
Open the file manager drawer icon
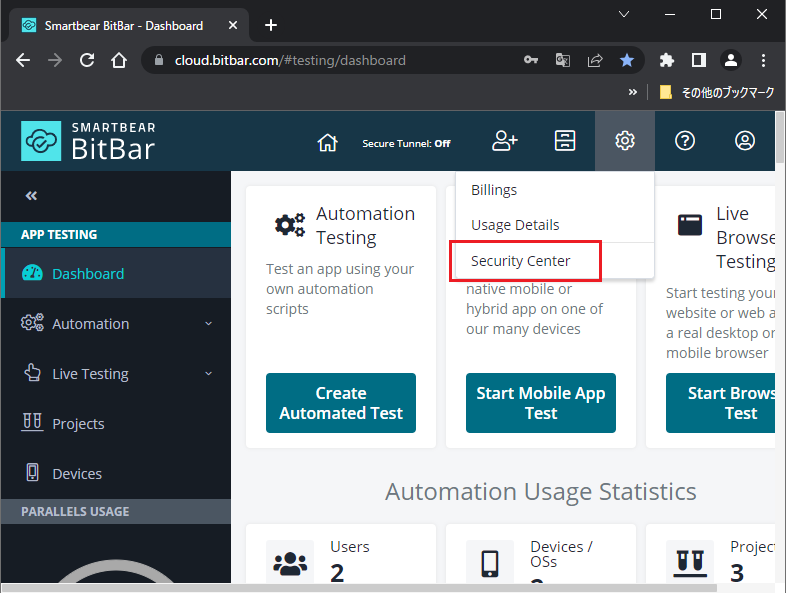tap(565, 141)
